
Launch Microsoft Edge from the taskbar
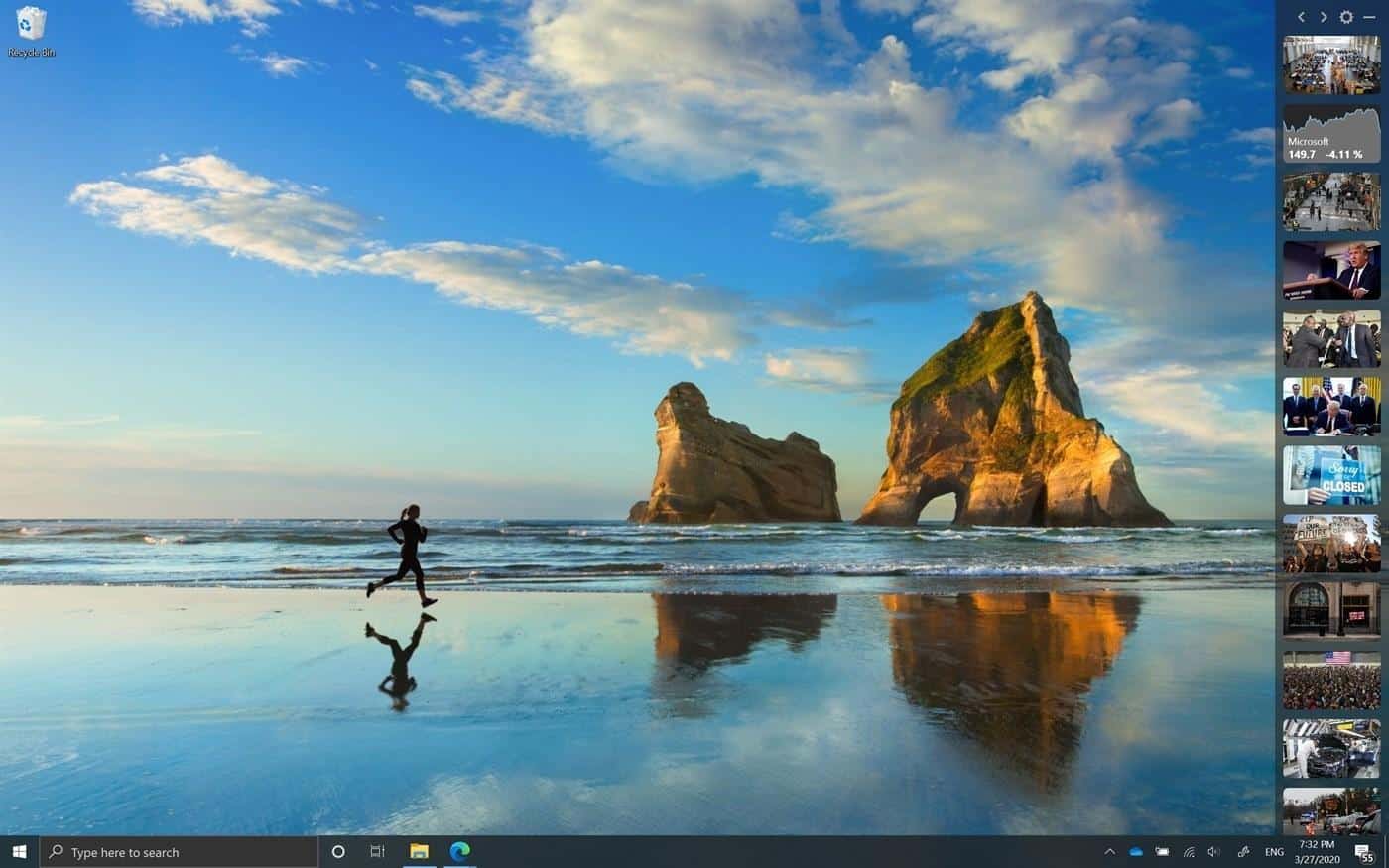pyautogui.click(x=460, y=852)
